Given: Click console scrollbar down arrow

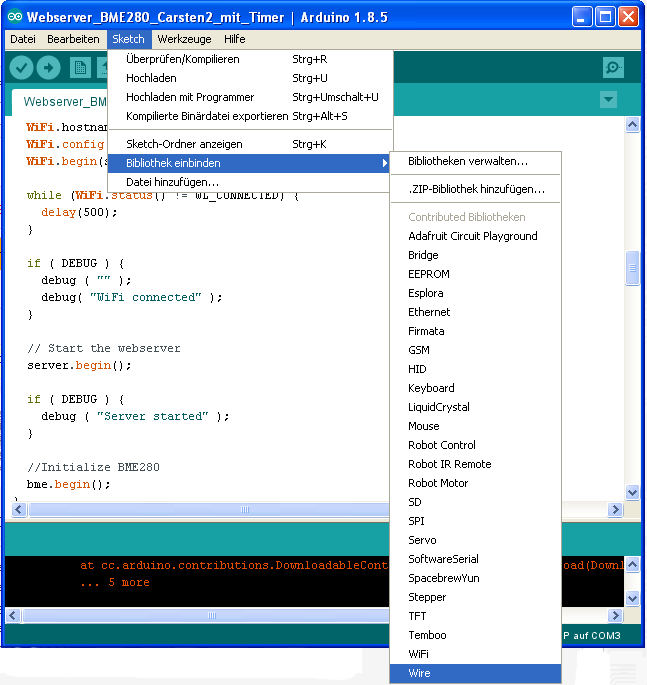Looking at the screenshot, I should 632,598.
